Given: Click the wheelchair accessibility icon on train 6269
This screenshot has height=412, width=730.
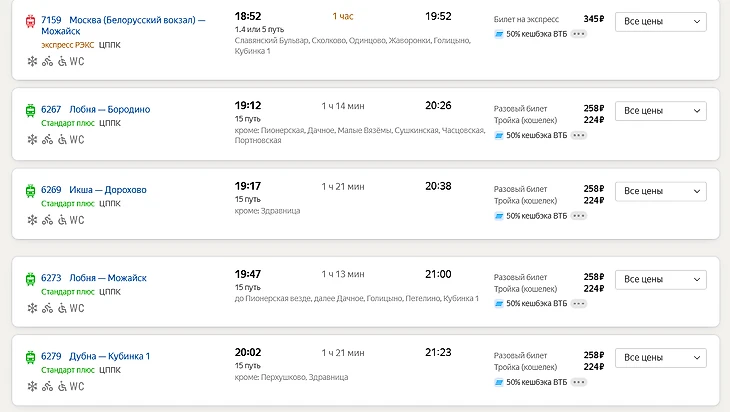Looking at the screenshot, I should click(x=62, y=220).
